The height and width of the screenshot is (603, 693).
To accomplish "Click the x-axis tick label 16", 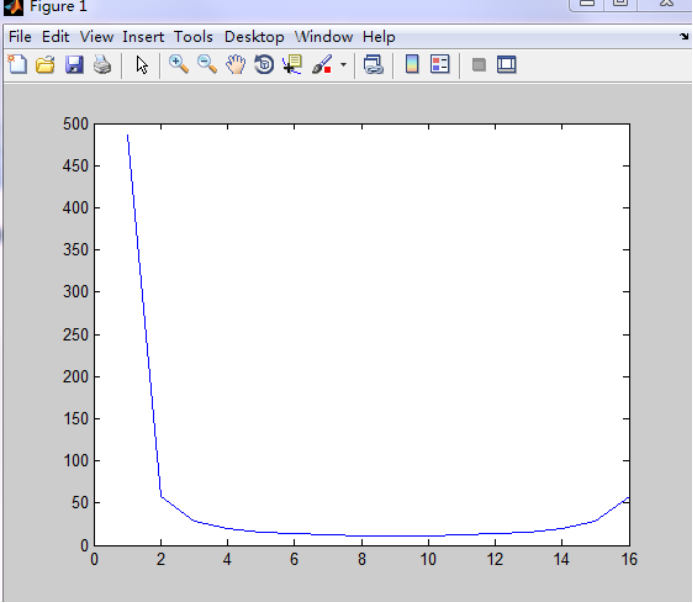I will [629, 560].
